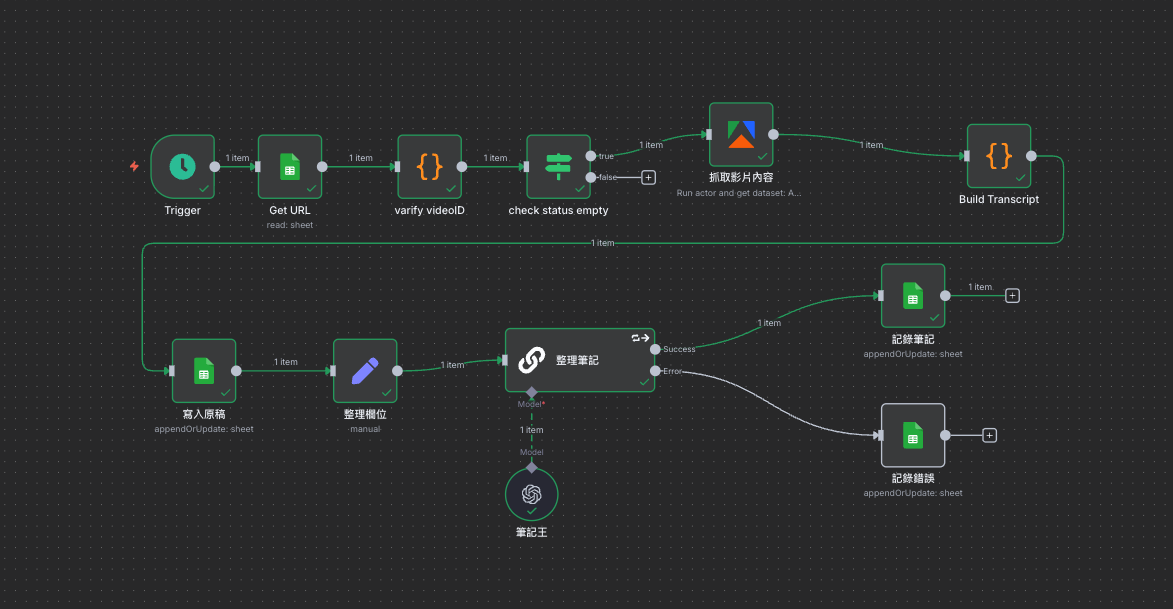Select the 記錄錯誤 Google Sheets node
This screenshot has width=1173, height=609.
912,435
